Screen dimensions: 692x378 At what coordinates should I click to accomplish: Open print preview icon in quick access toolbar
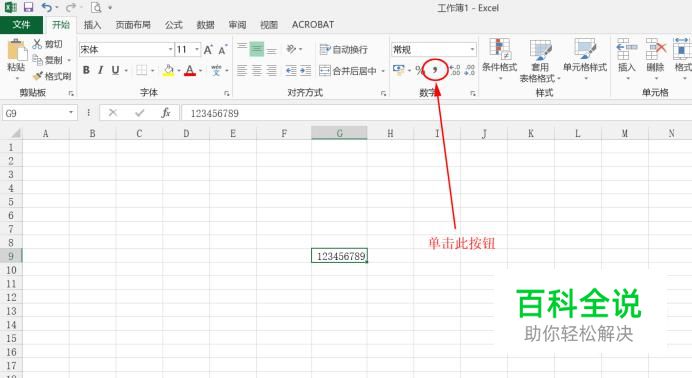96,7
